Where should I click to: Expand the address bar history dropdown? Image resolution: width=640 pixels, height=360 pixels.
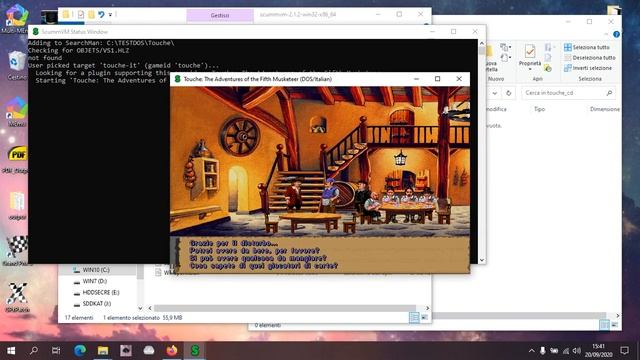pyautogui.click(x=495, y=93)
